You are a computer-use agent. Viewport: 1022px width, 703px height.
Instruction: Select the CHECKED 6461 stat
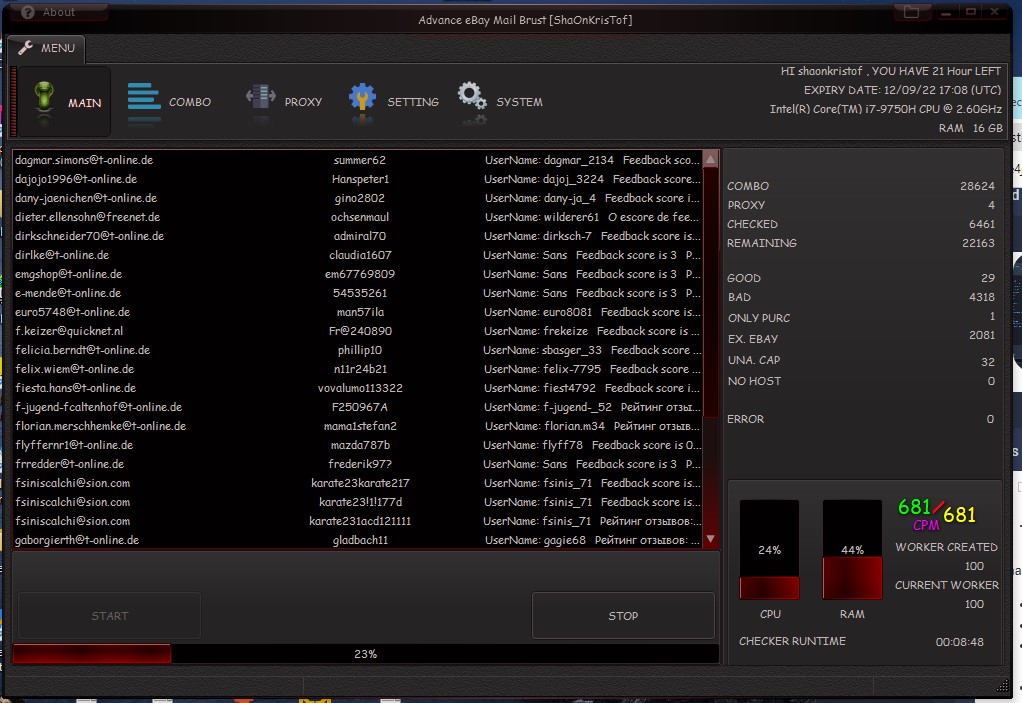click(861, 223)
